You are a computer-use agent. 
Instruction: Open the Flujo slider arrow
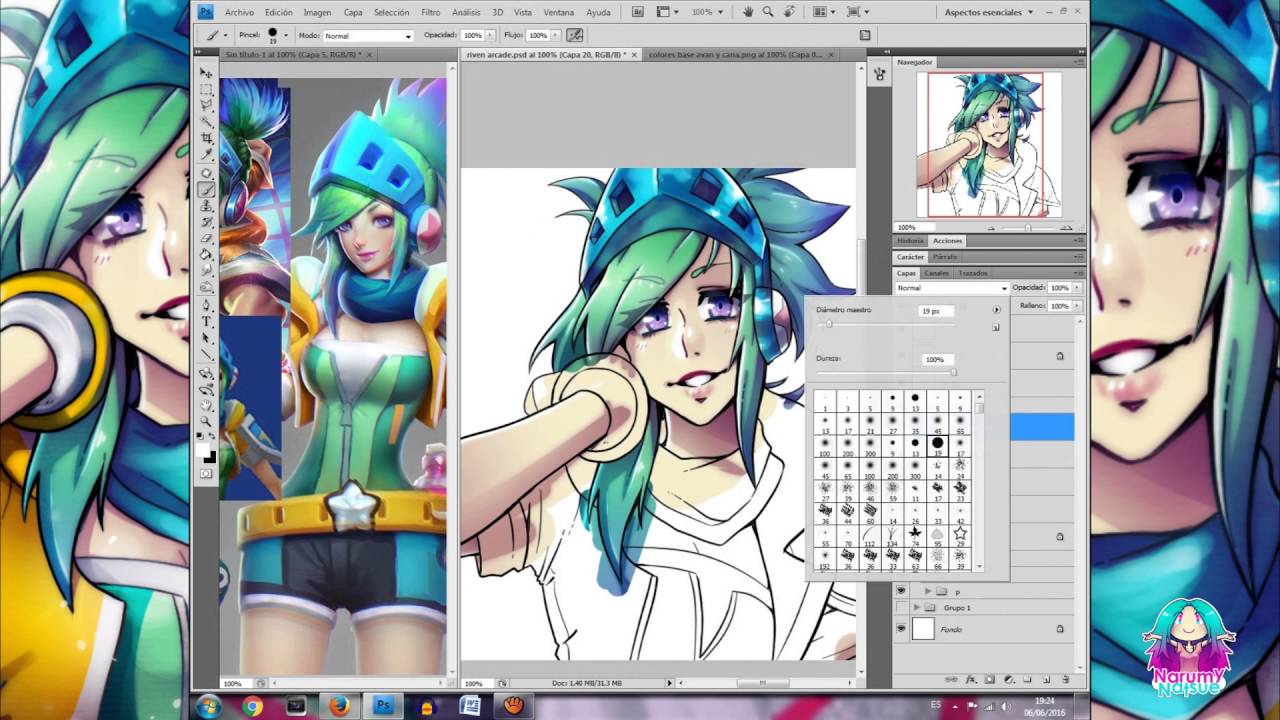pos(556,36)
